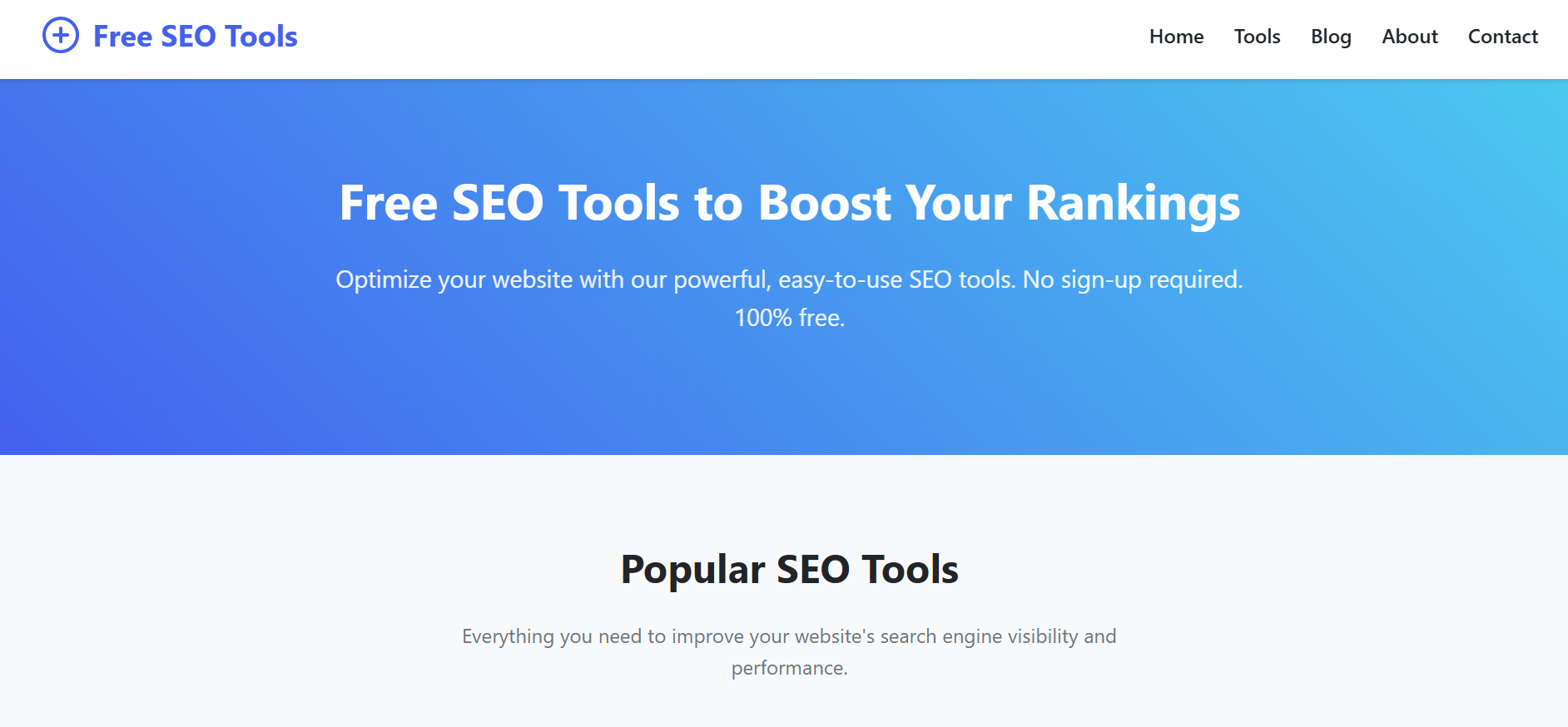The width and height of the screenshot is (1568, 727).
Task: Click About in the top navigation
Action: pyautogui.click(x=1409, y=37)
